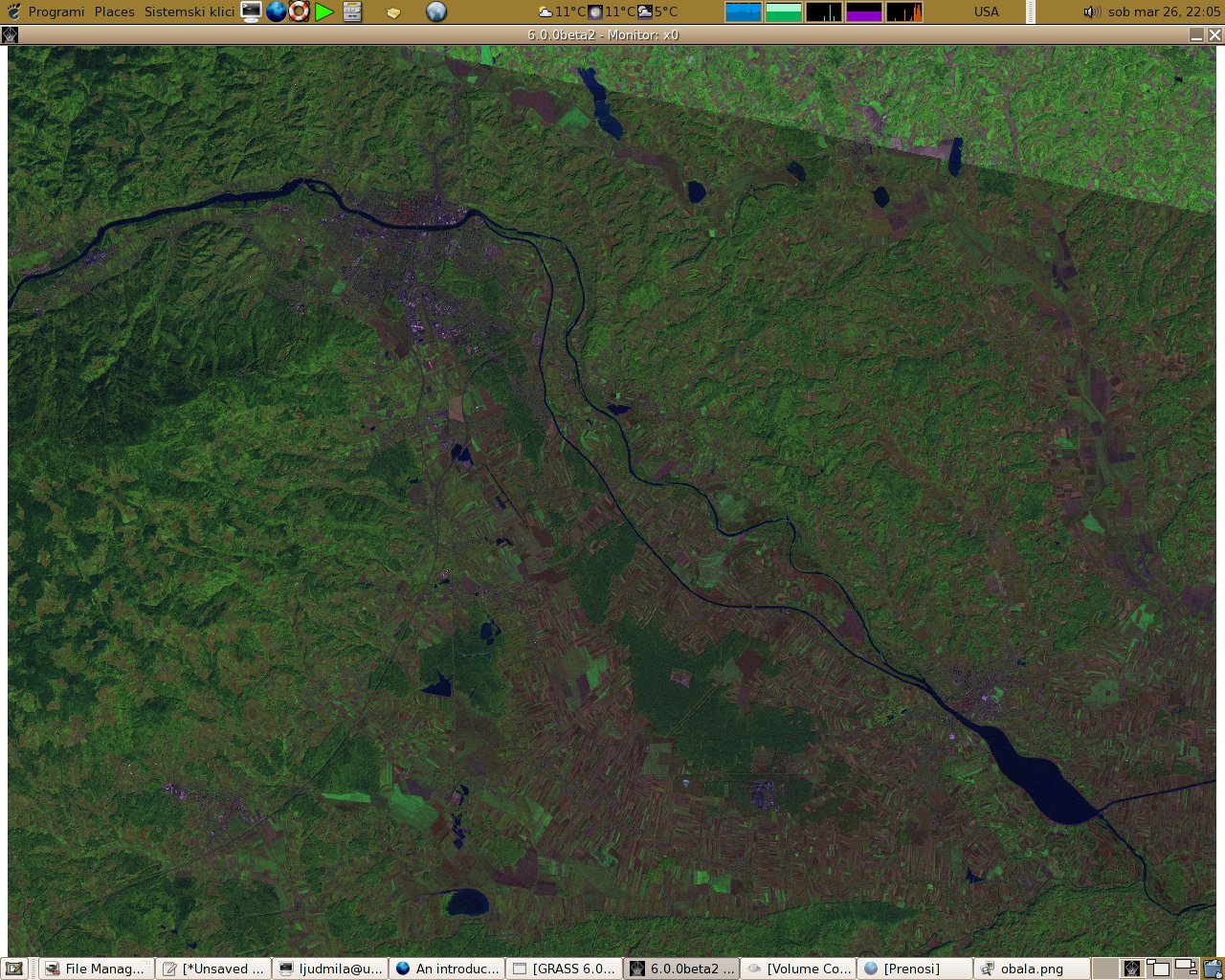Switch to File Manager taskbar window
Screen dimensions: 1225x980
pos(96,969)
